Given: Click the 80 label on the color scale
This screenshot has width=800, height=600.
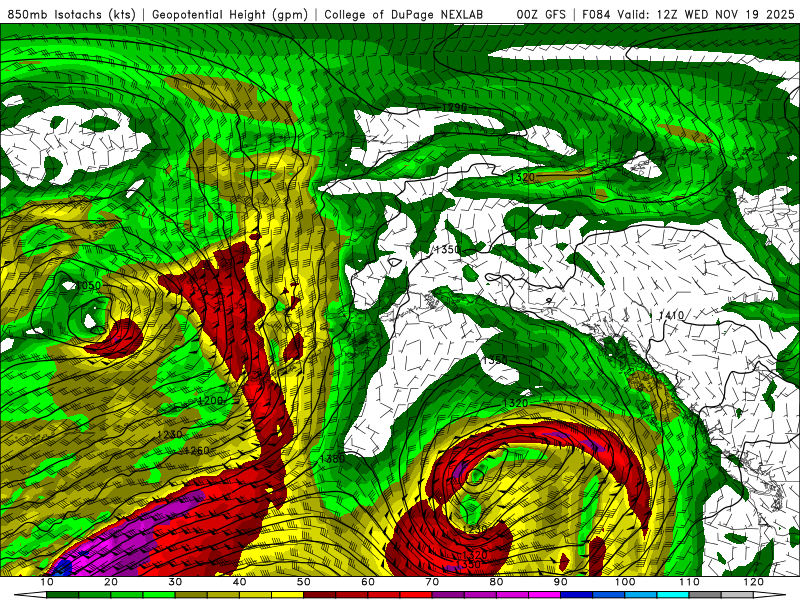Looking at the screenshot, I should [x=496, y=582].
